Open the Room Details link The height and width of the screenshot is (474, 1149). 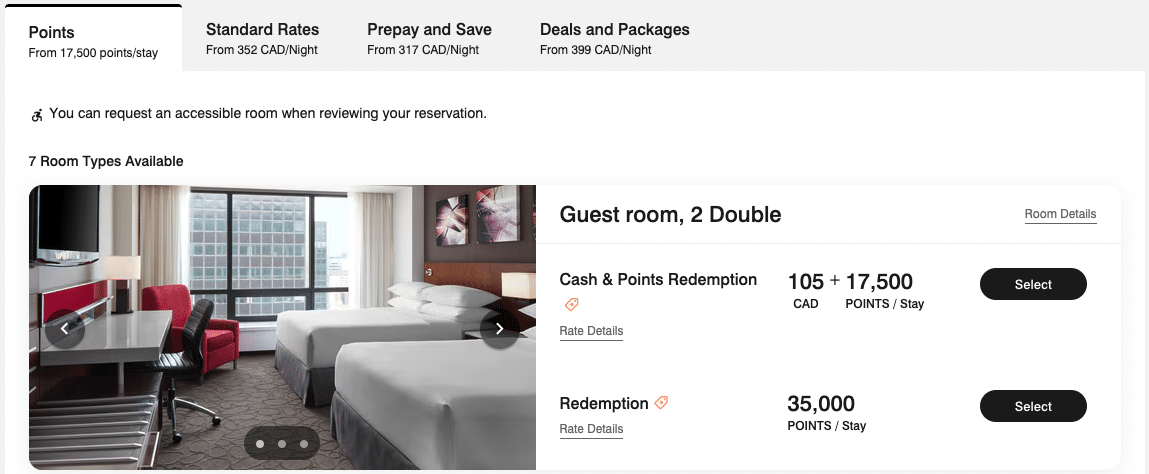(x=1060, y=214)
